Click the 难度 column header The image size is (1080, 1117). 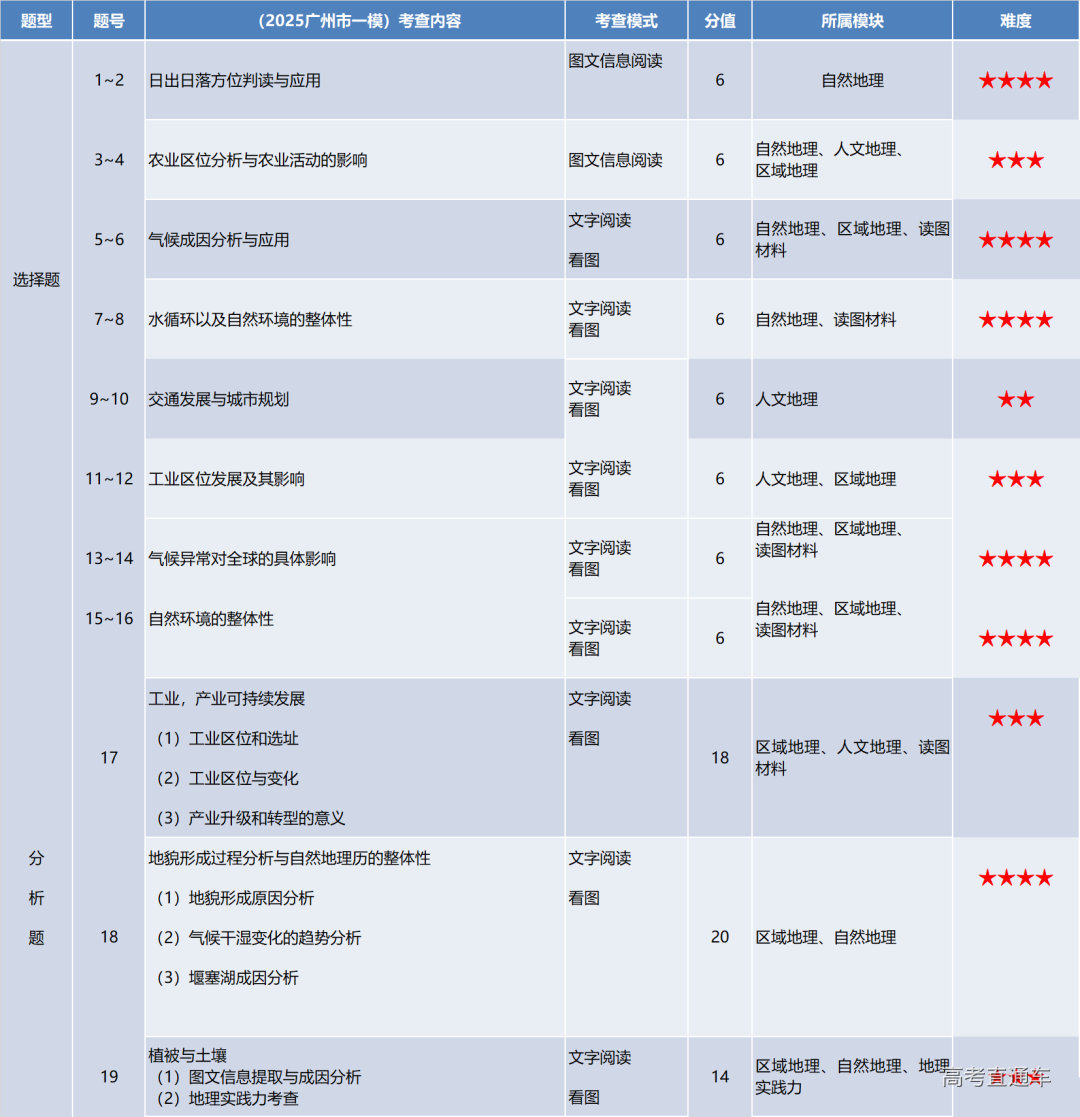point(1015,20)
